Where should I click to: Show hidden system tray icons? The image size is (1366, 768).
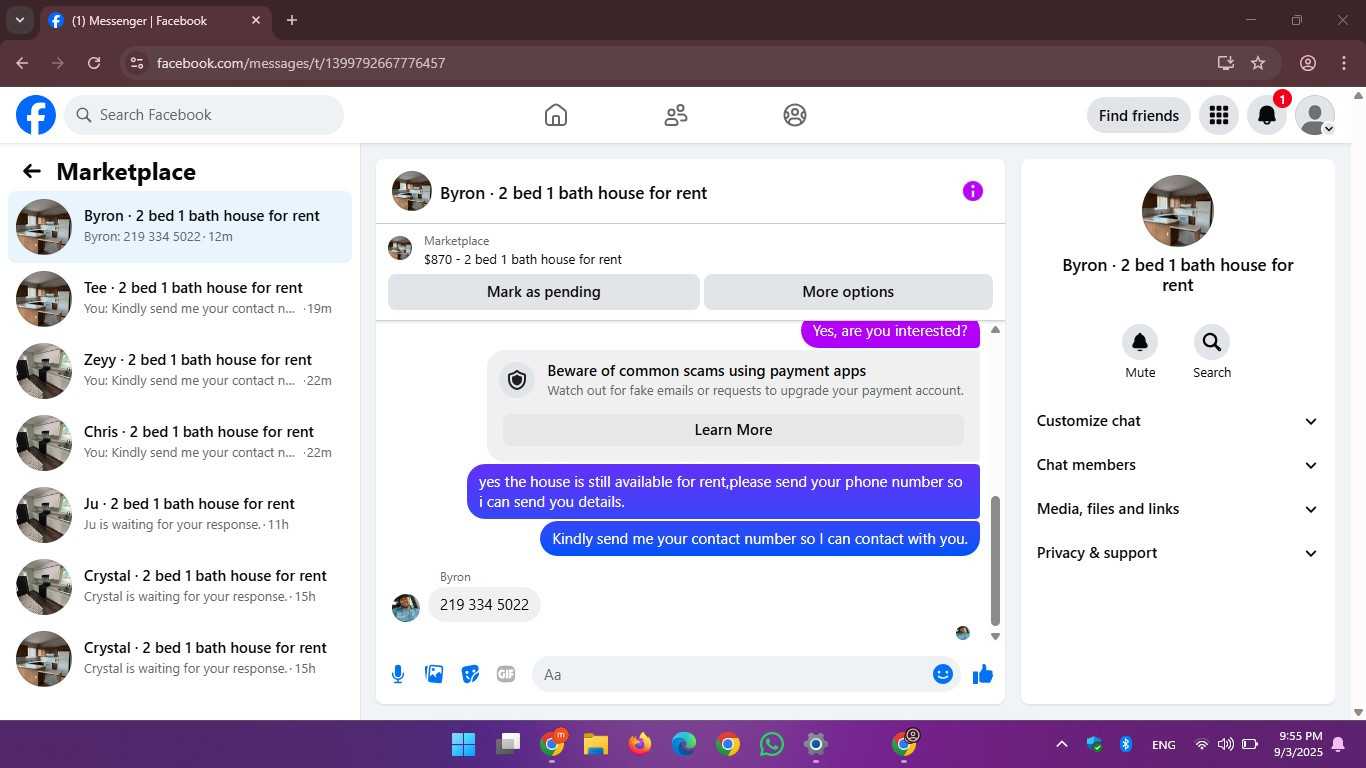(1062, 744)
